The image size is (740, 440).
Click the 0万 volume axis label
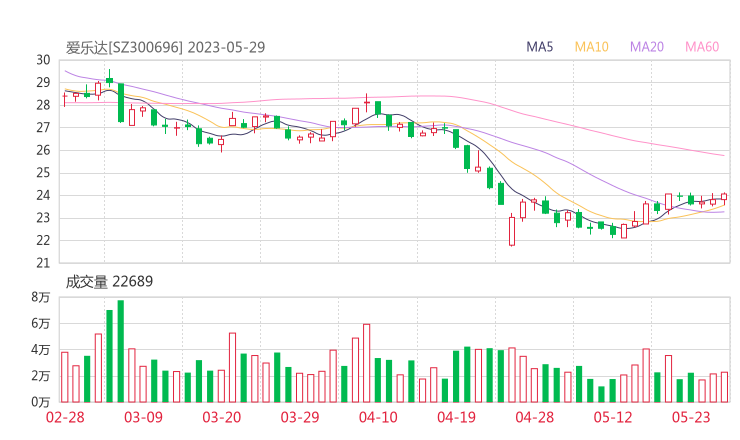(41, 402)
